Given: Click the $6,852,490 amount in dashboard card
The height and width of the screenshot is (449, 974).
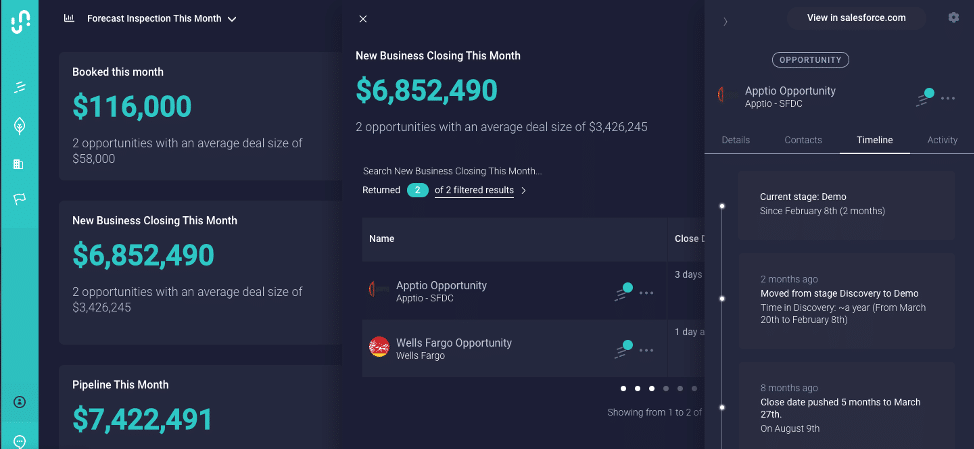Looking at the screenshot, I should (143, 255).
